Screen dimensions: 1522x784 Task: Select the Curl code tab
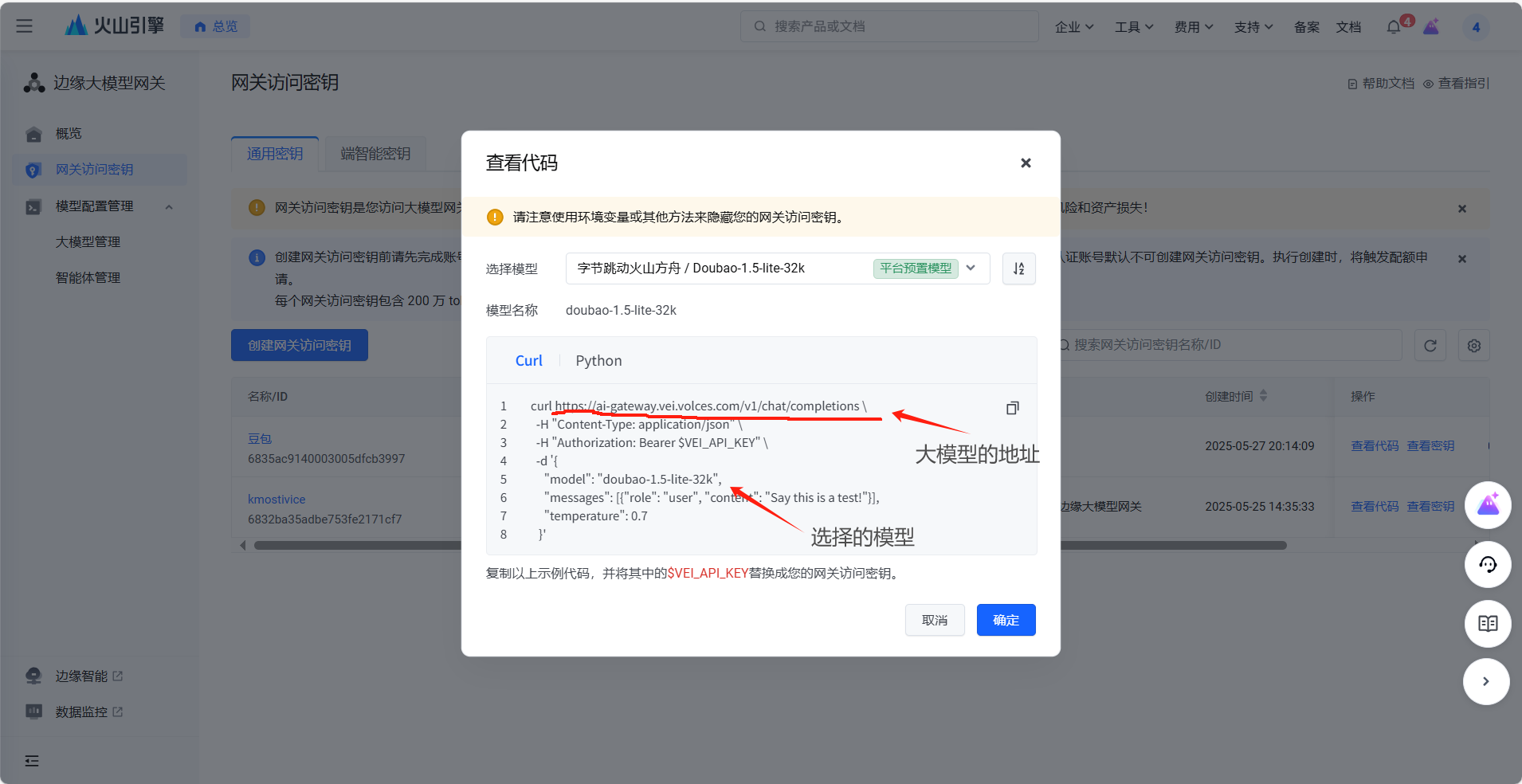coord(528,361)
